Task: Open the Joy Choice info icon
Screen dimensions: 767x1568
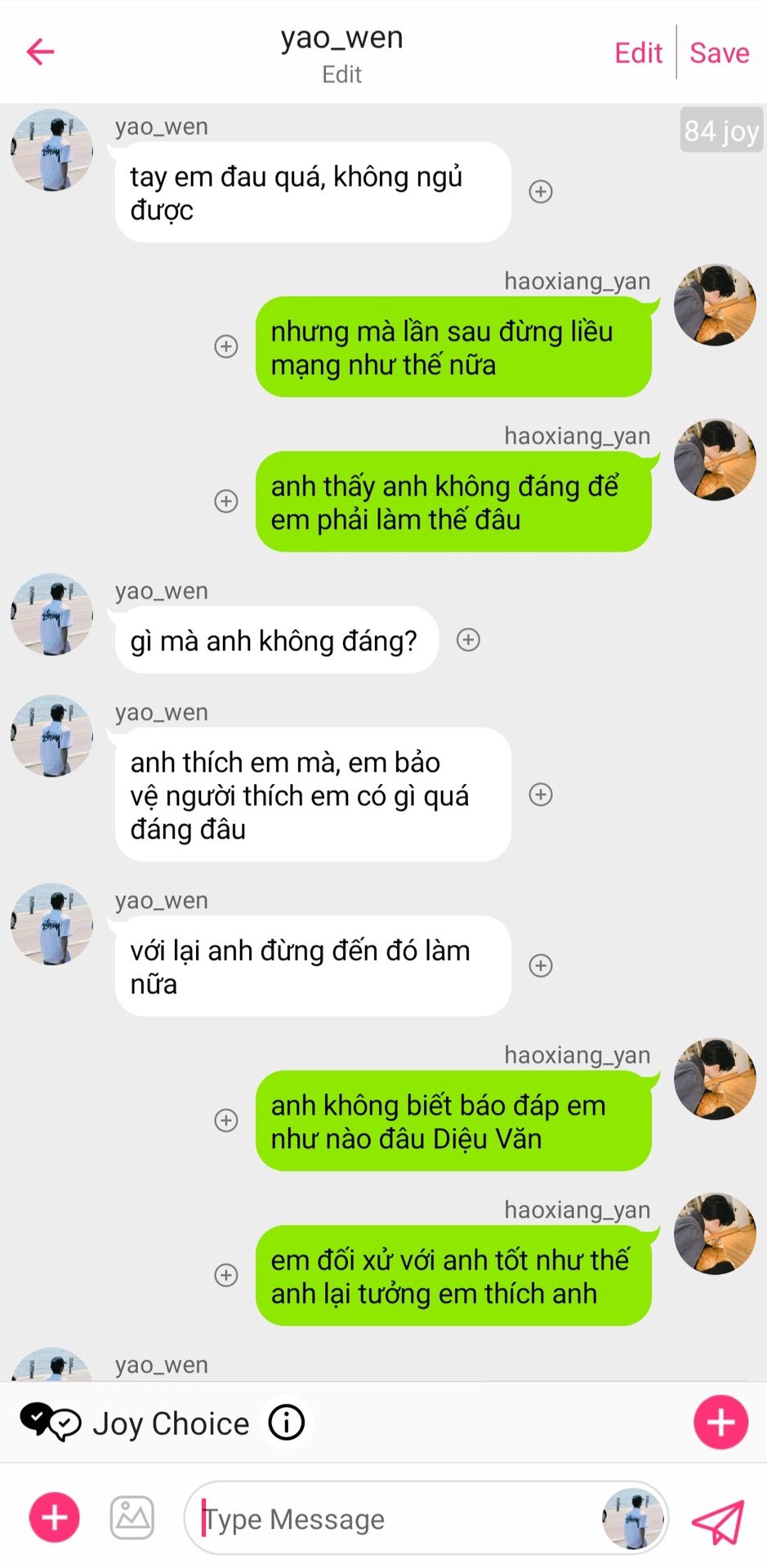Action: pos(287,1423)
